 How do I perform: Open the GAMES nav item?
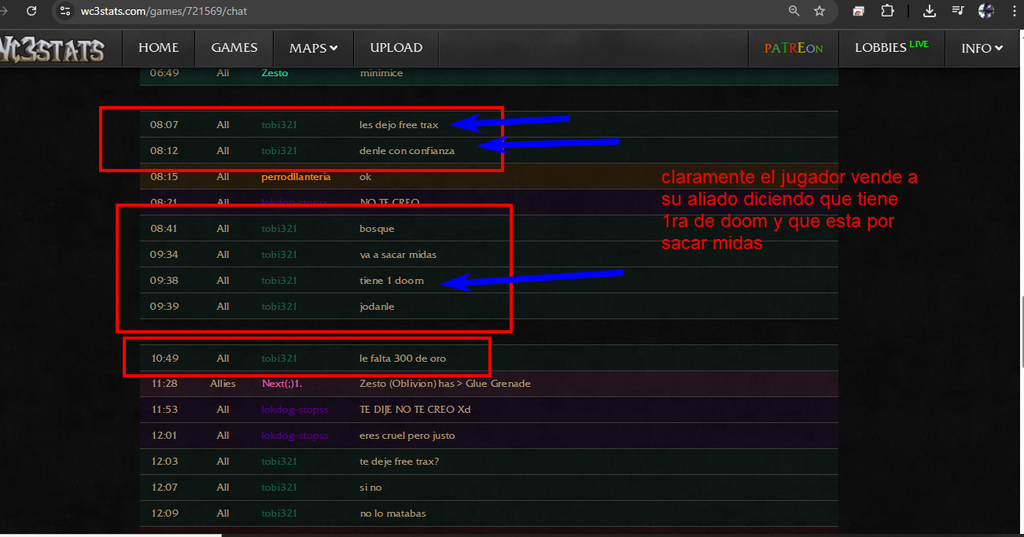pyautogui.click(x=234, y=48)
